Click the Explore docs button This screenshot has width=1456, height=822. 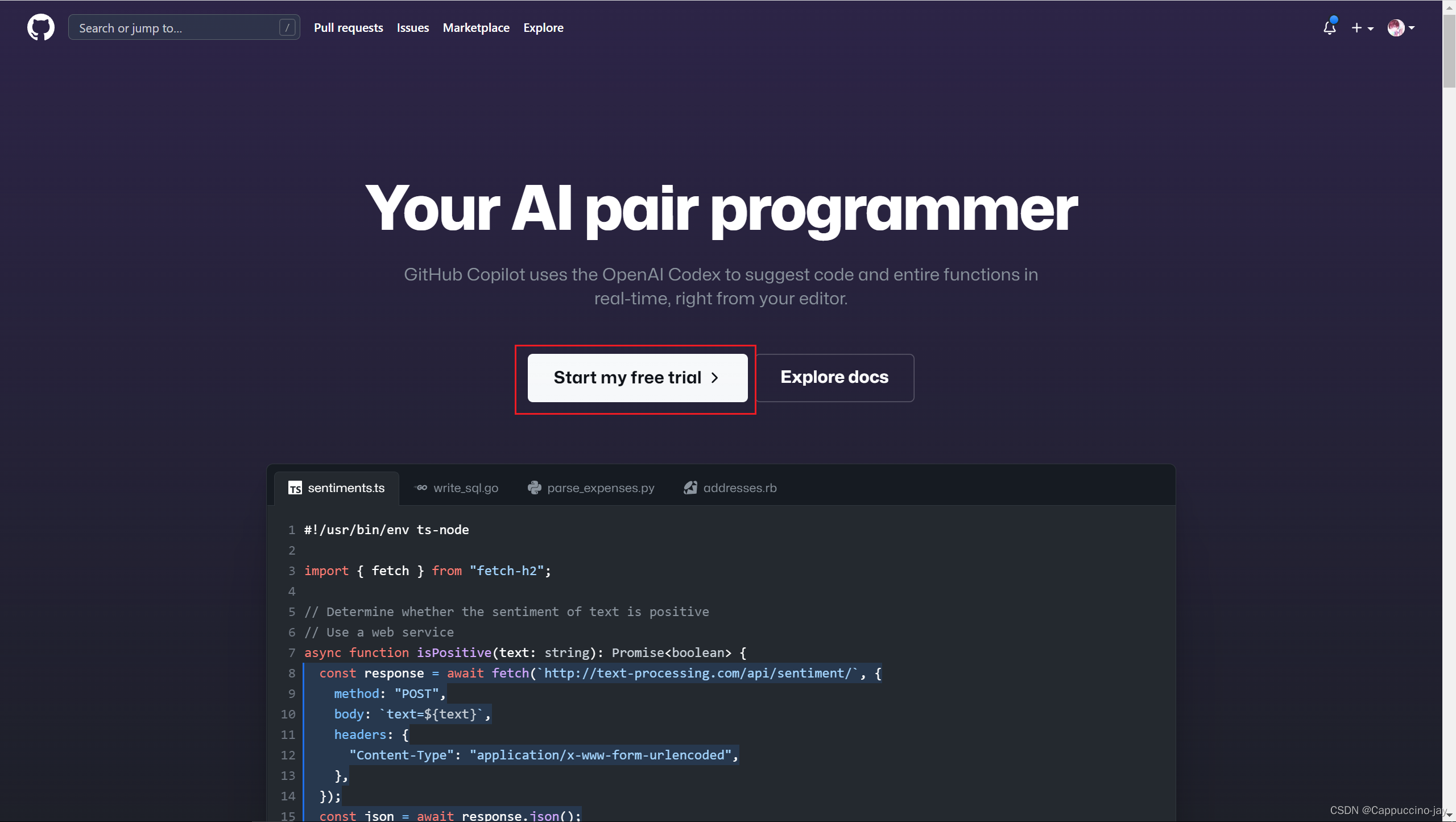834,378
